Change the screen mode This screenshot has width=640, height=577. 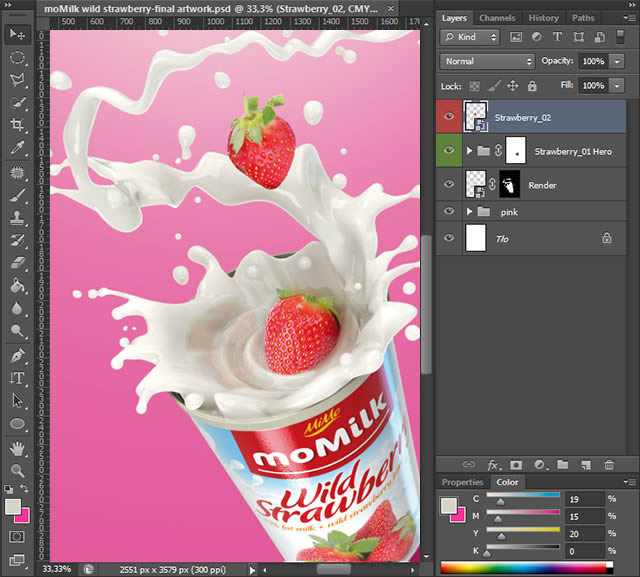17,560
